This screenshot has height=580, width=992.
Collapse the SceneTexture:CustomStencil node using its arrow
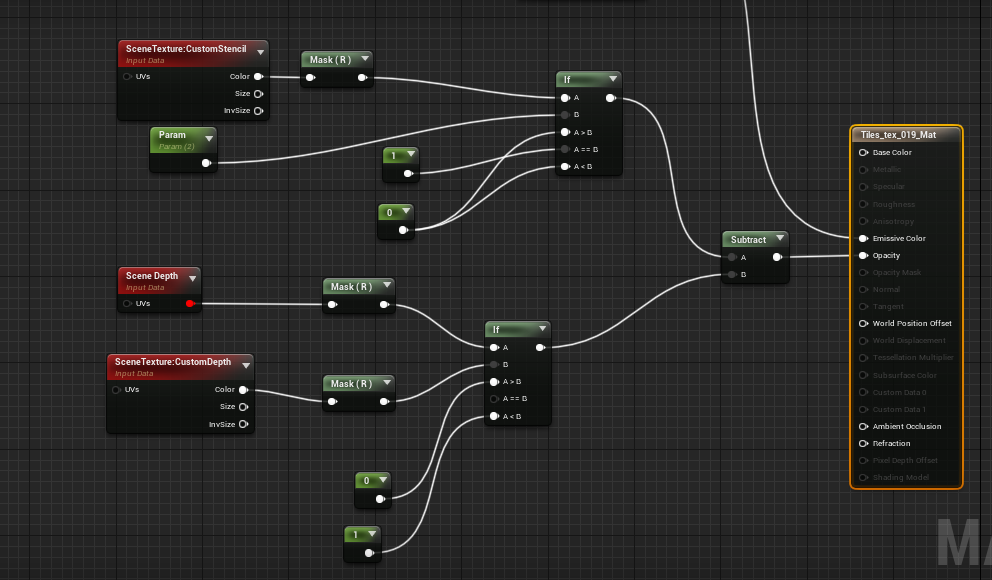(x=261, y=51)
